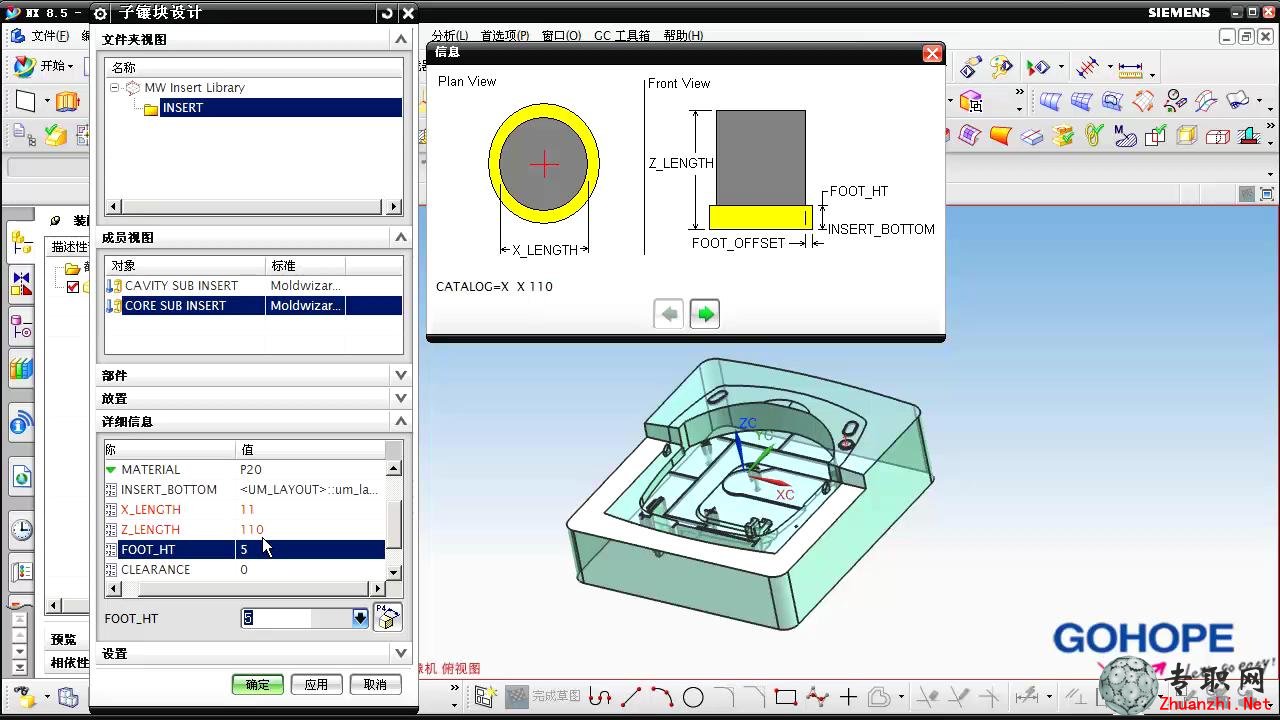Click the gray previous arrow in the info window
The width and height of the screenshot is (1280, 720).
[669, 314]
